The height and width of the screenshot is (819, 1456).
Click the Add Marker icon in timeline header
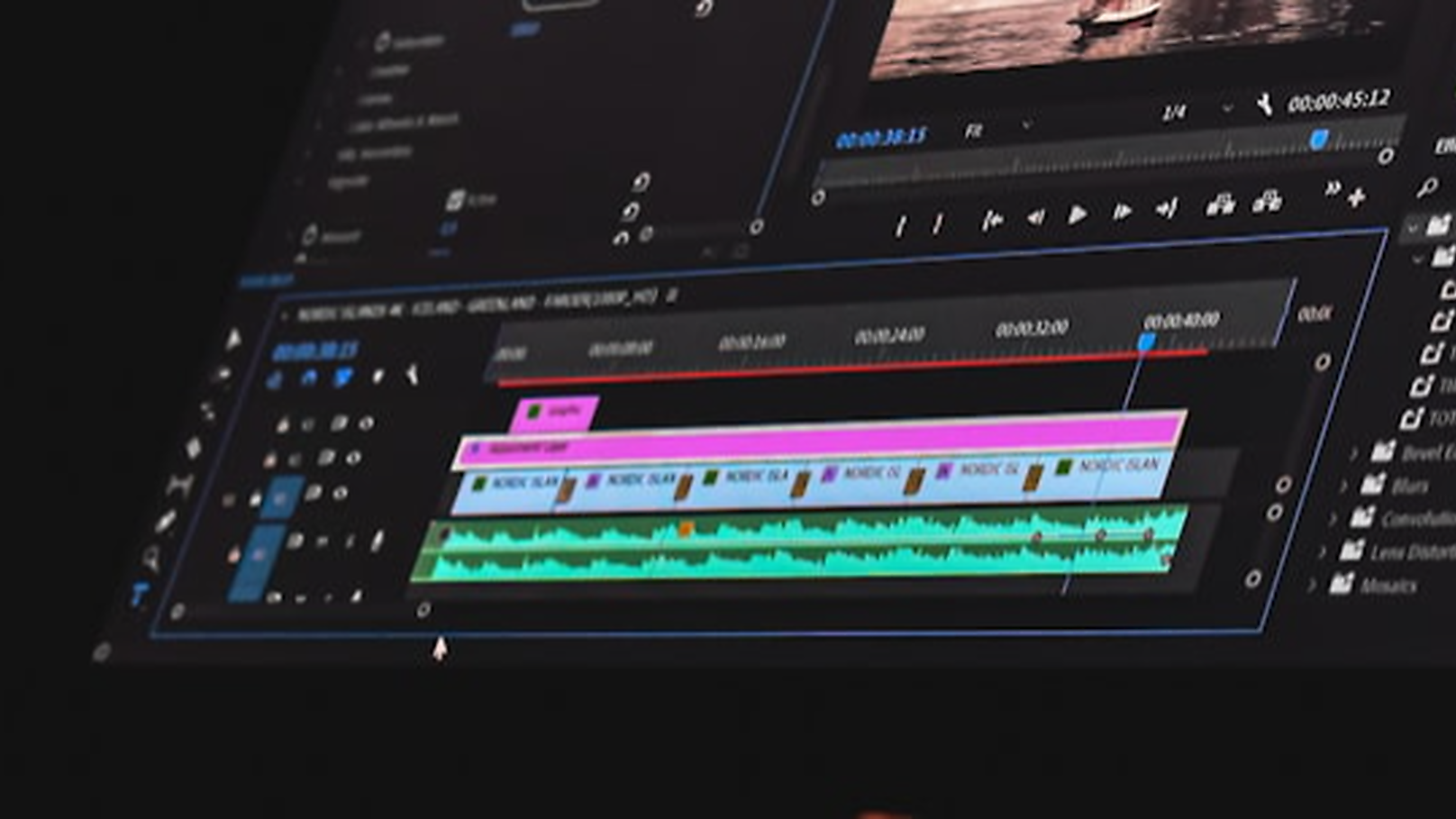point(378,376)
